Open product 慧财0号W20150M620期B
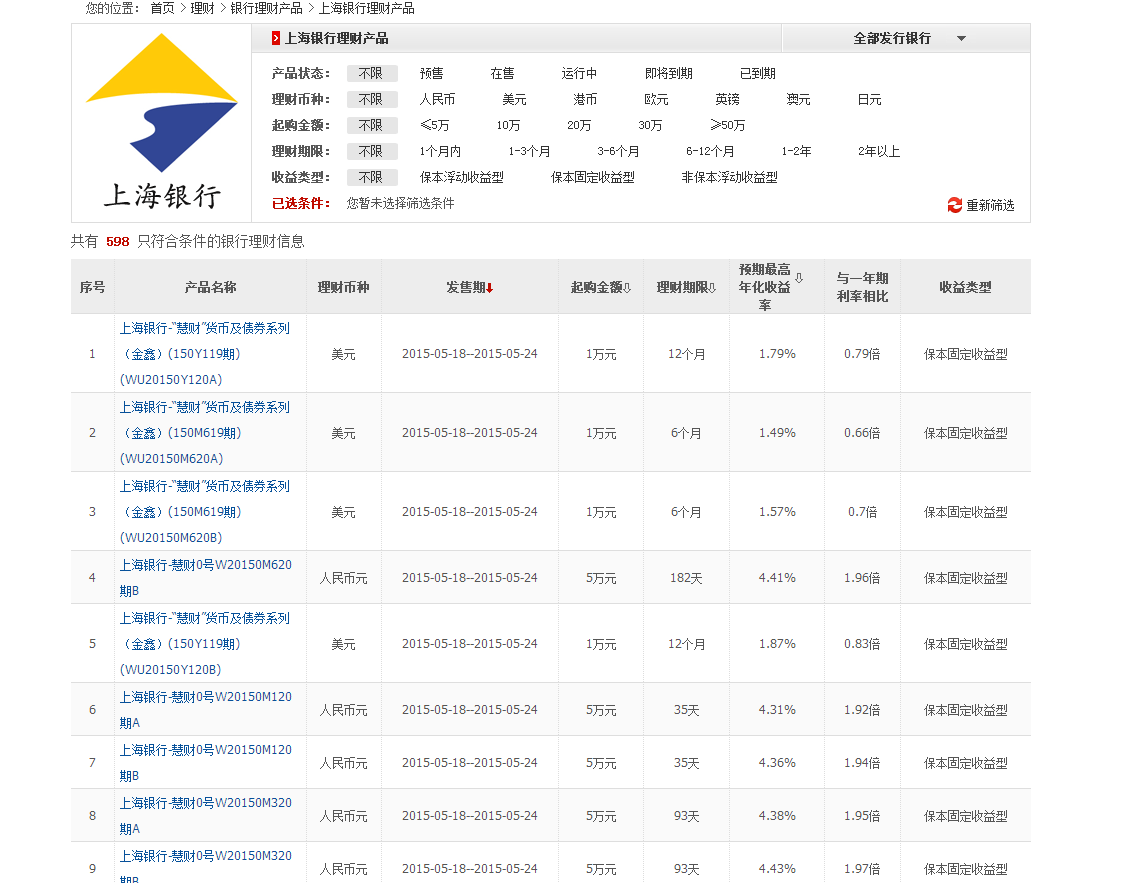 (x=206, y=578)
